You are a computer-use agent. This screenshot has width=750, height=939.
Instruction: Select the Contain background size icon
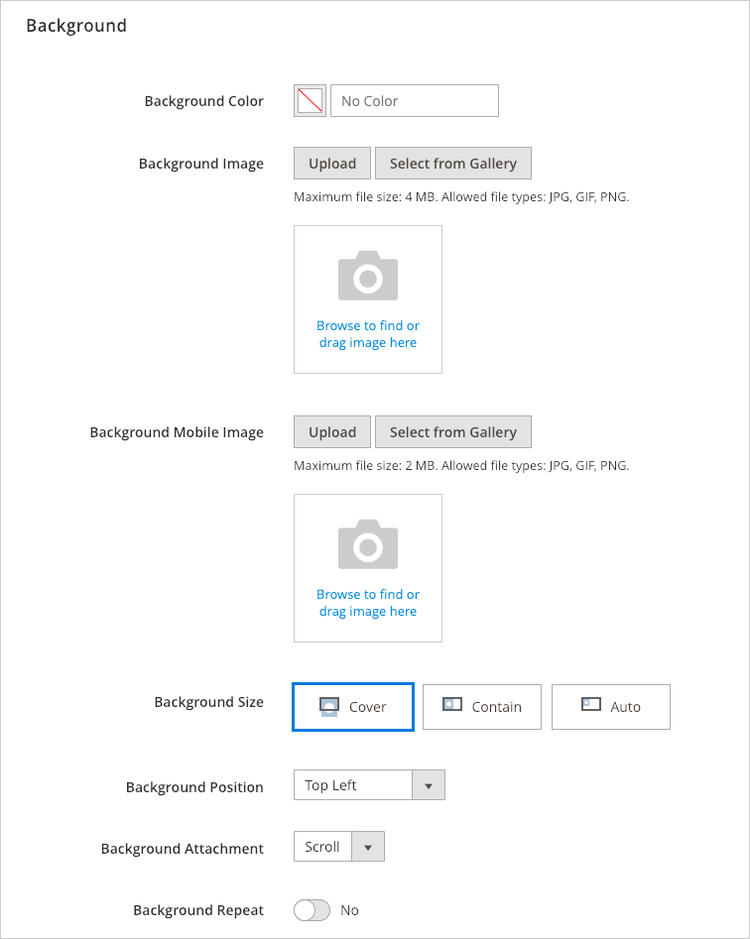pyautogui.click(x=453, y=707)
